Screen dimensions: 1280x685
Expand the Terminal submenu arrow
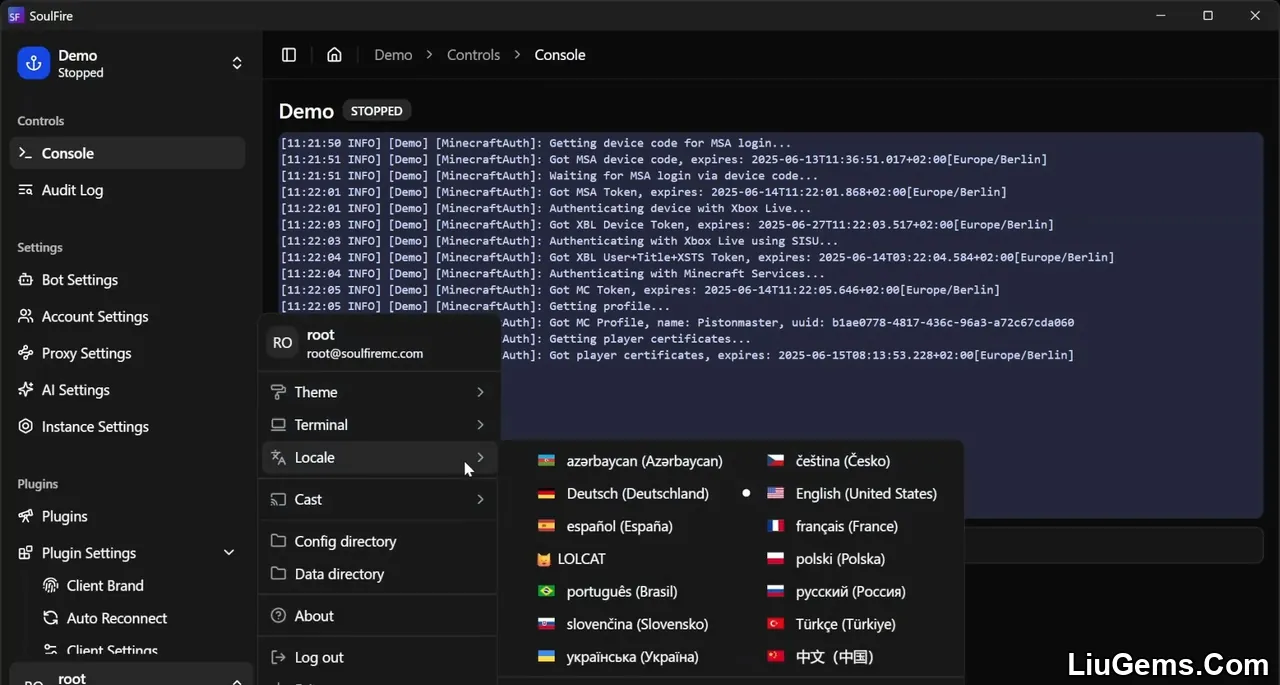pyautogui.click(x=480, y=425)
